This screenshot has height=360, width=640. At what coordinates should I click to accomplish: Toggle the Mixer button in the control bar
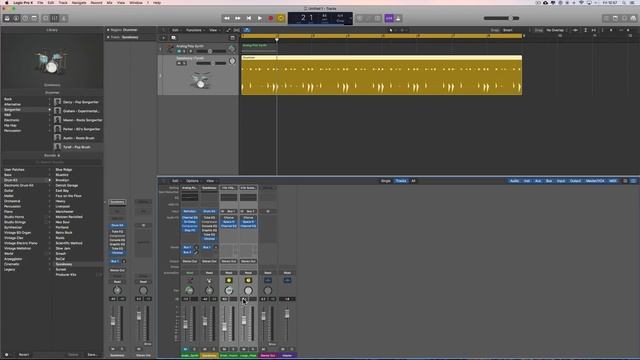point(55,18)
